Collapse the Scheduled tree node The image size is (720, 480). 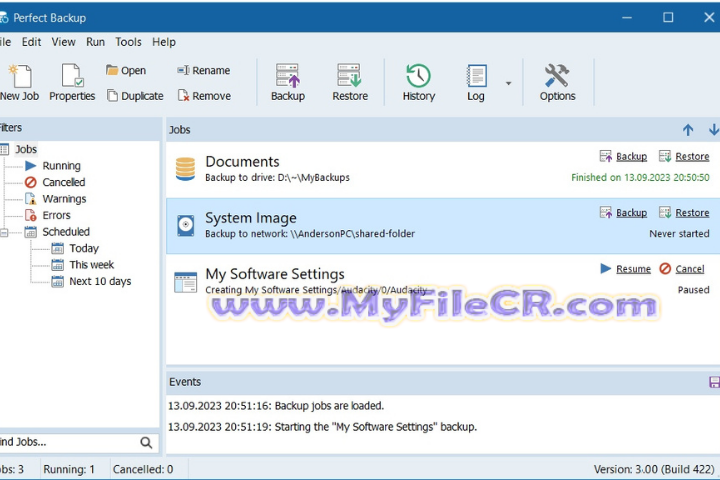pos(4,232)
